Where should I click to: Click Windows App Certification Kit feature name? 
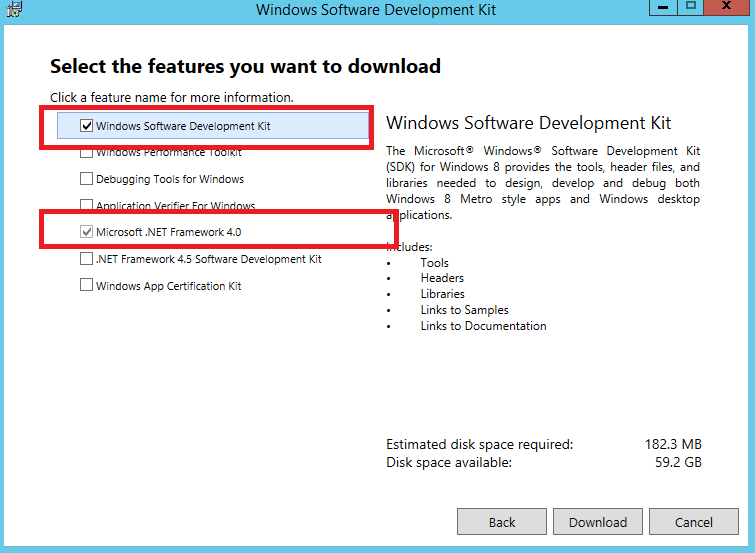[169, 286]
